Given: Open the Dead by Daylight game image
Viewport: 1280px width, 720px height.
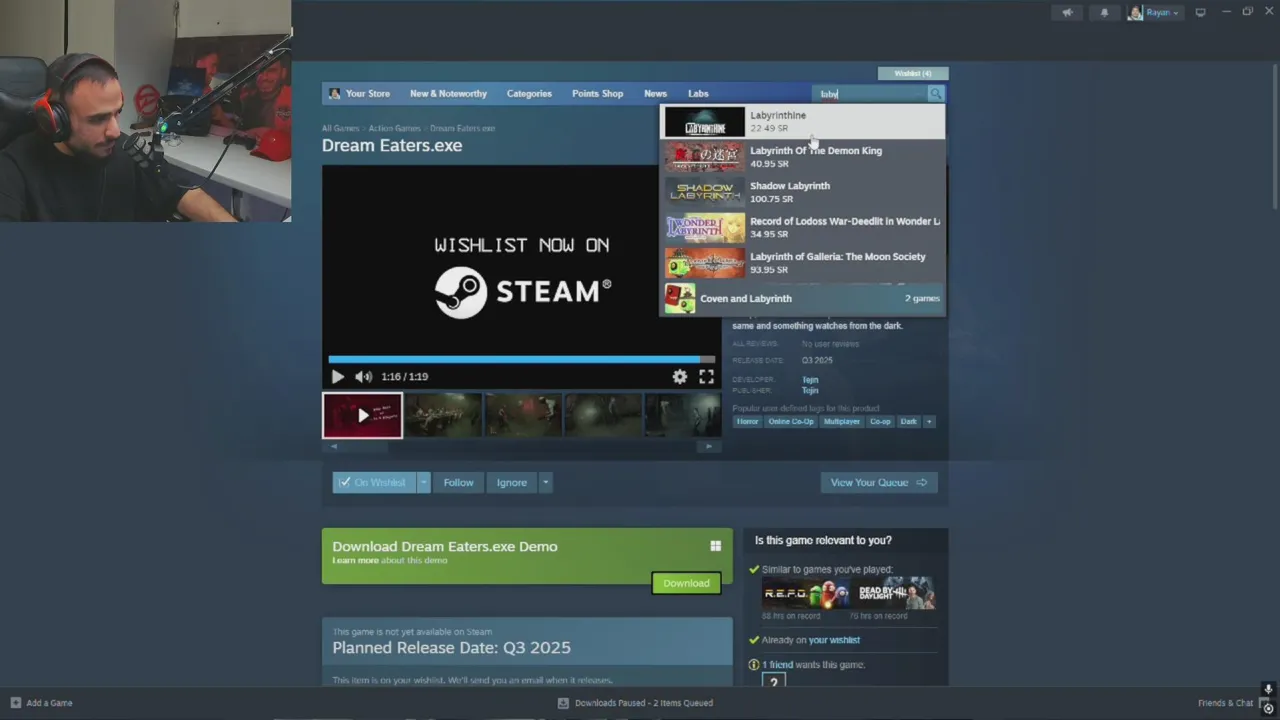Looking at the screenshot, I should click(892, 593).
